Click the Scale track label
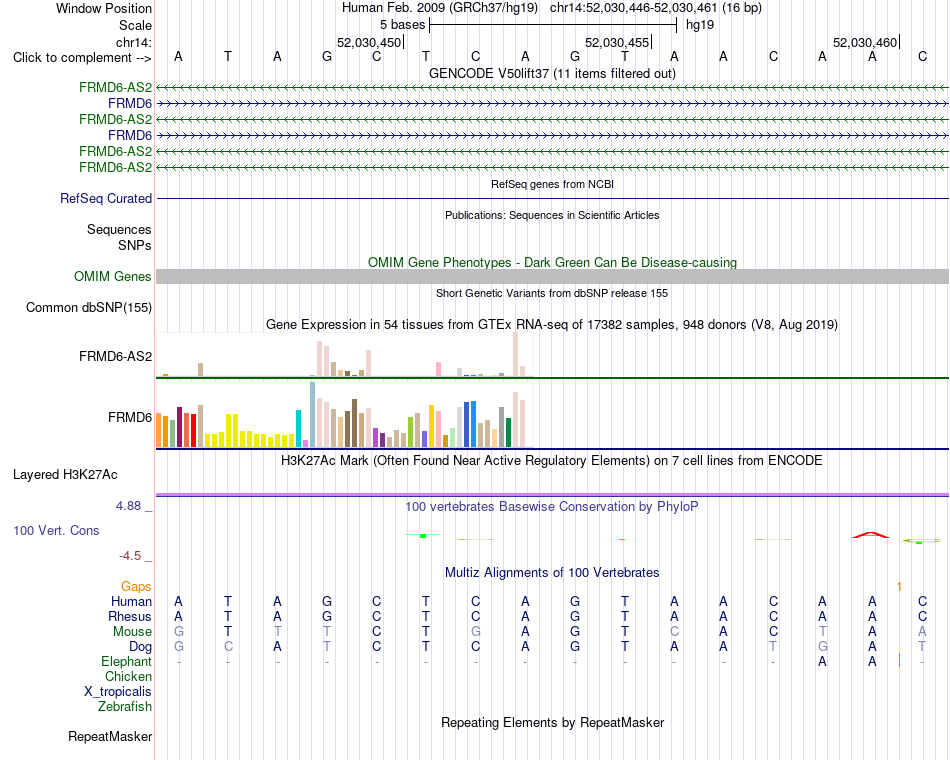 tap(135, 25)
